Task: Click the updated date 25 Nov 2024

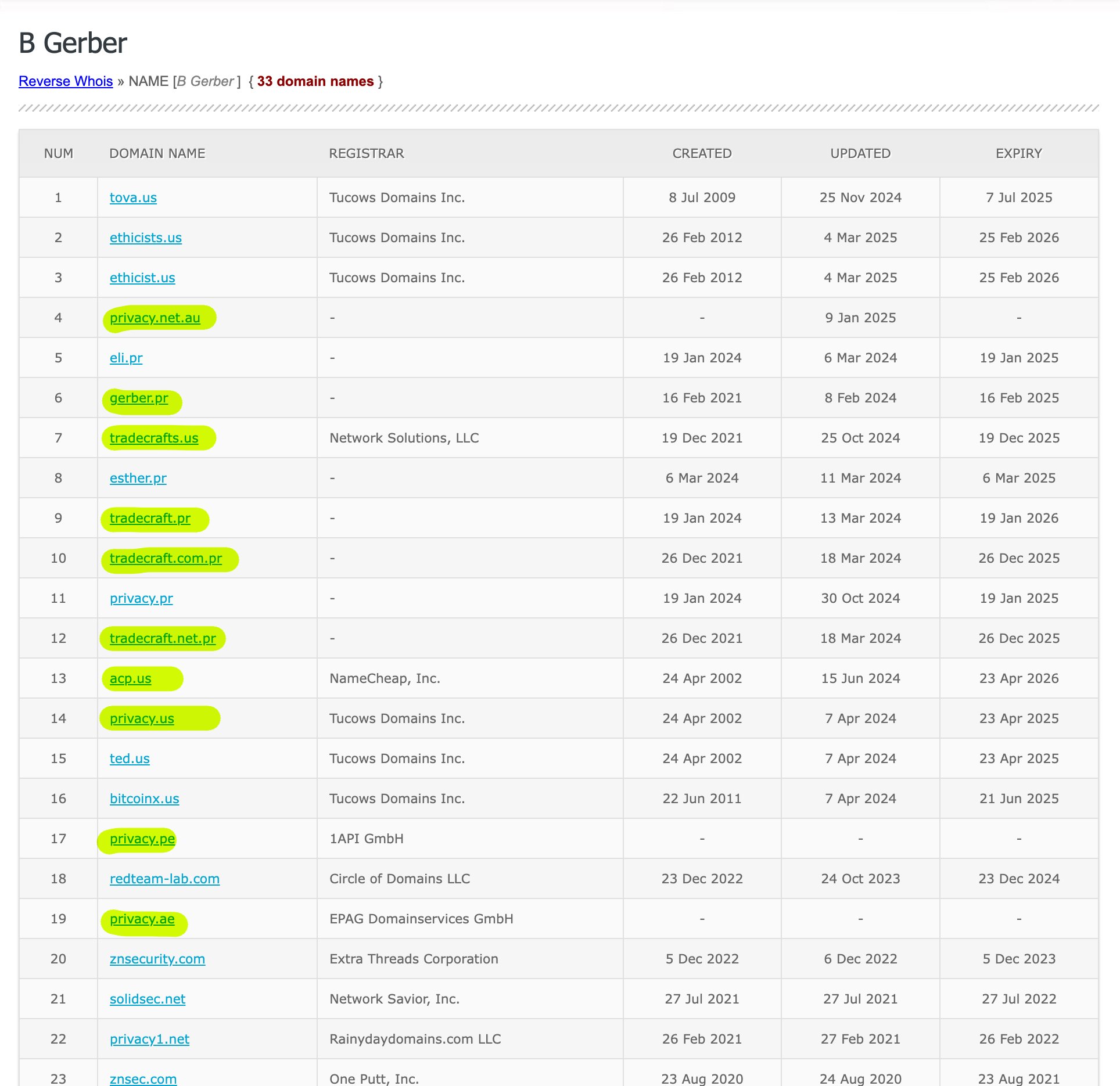Action: [x=860, y=197]
